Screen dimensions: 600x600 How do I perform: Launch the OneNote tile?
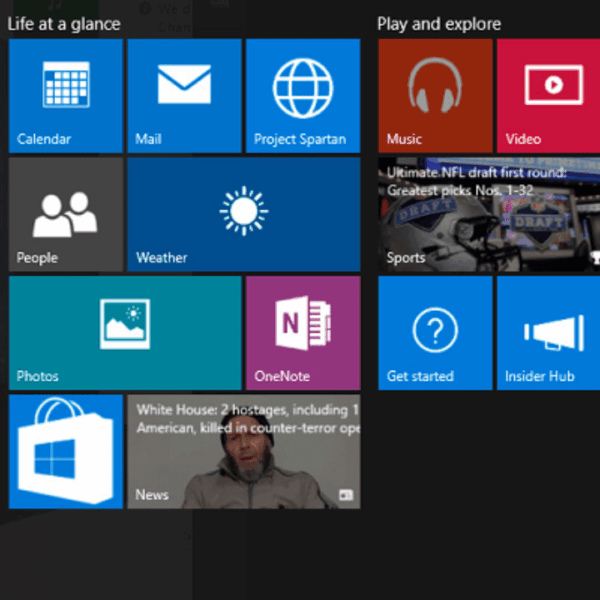coord(303,333)
